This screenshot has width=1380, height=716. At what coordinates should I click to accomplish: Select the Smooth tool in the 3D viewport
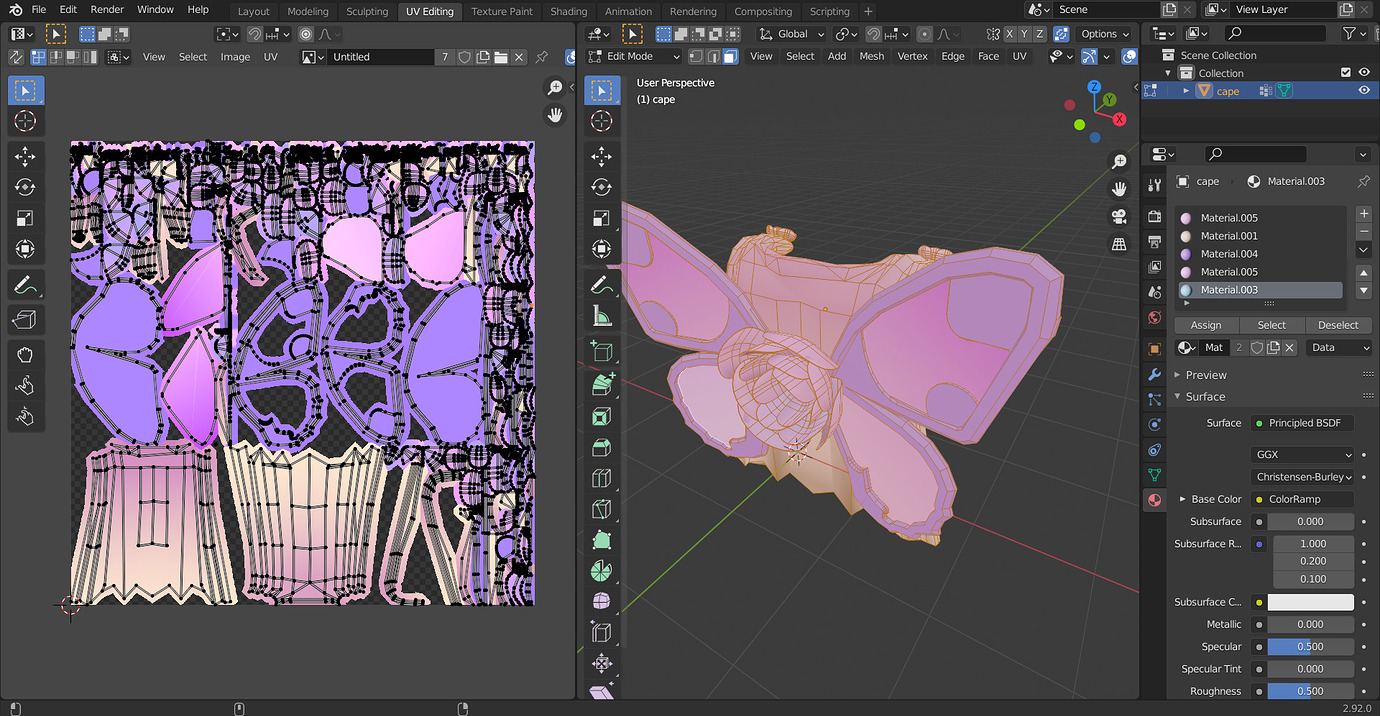601,602
